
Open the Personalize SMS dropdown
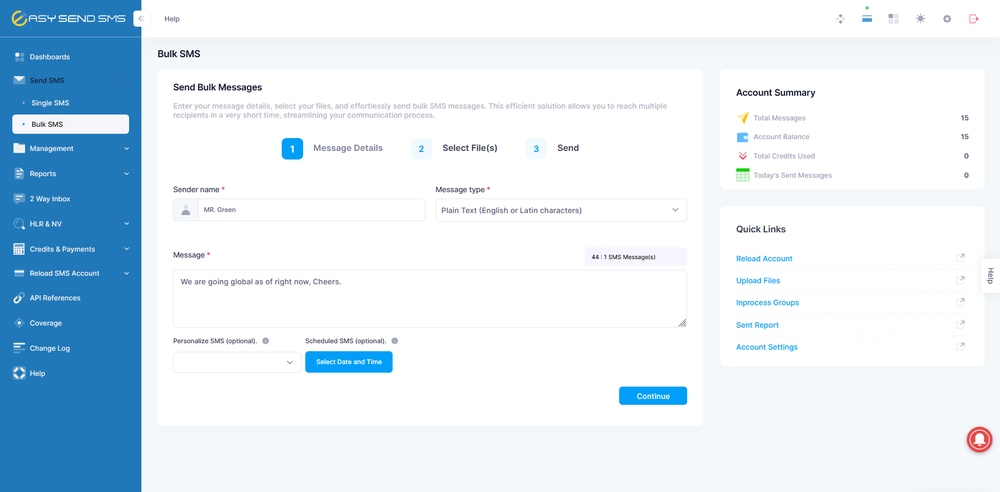coord(237,362)
